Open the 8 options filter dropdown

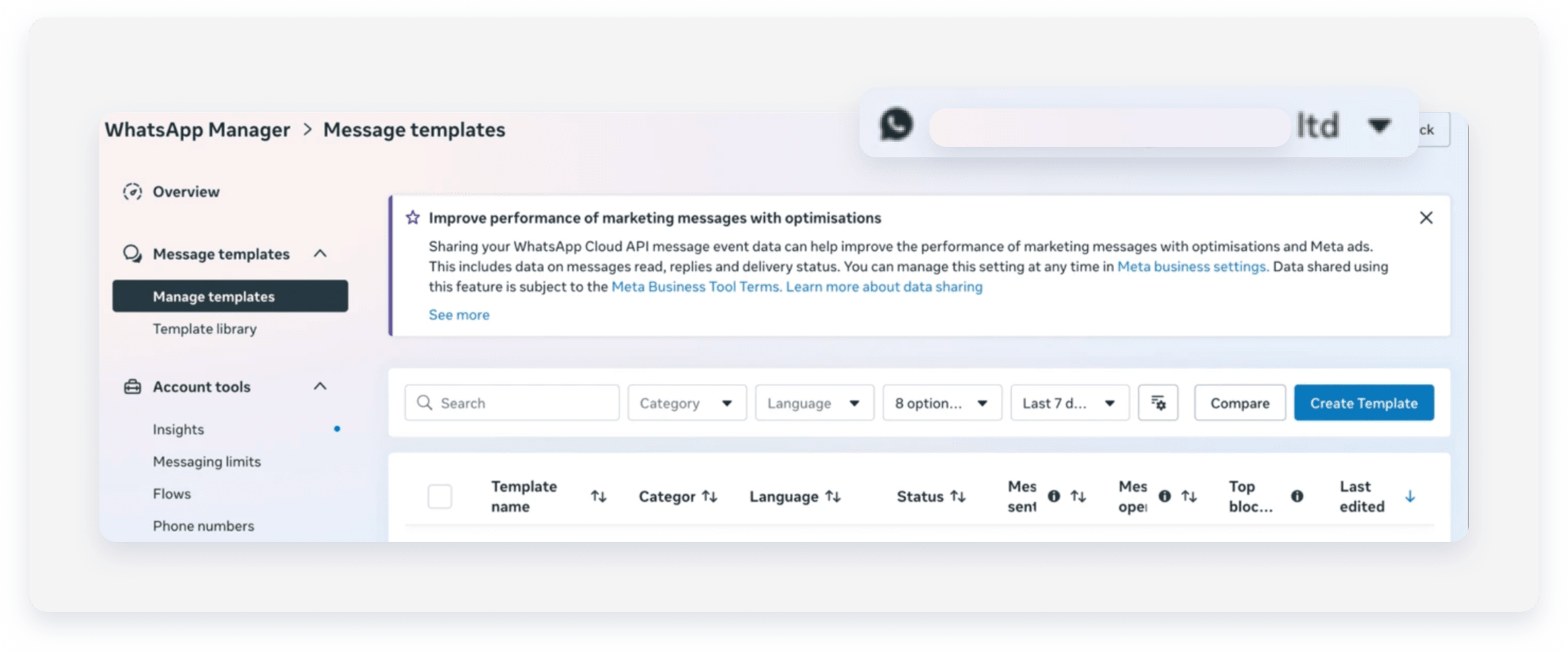coord(942,403)
